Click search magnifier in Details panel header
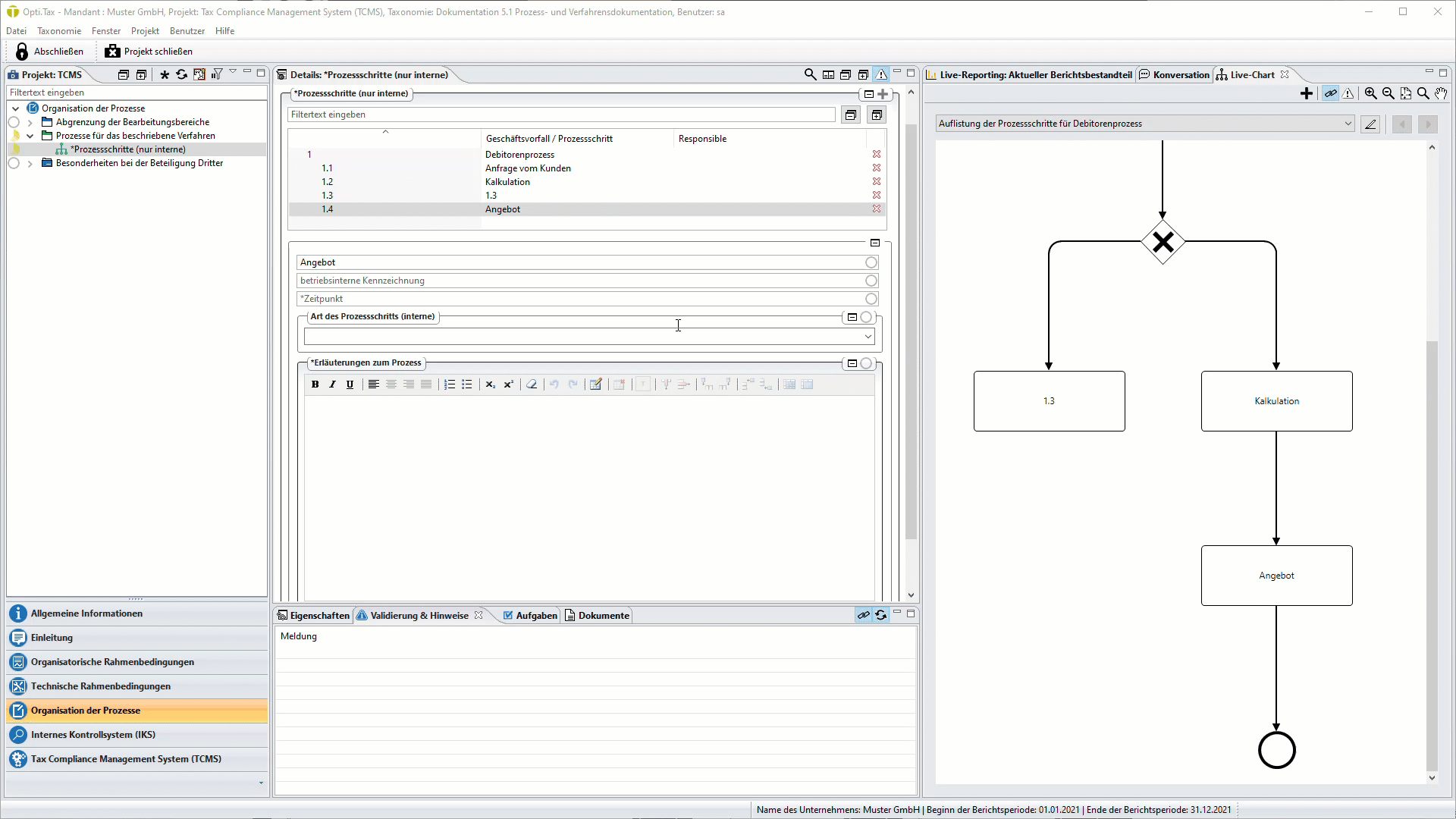The image size is (1456, 819). pos(810,74)
